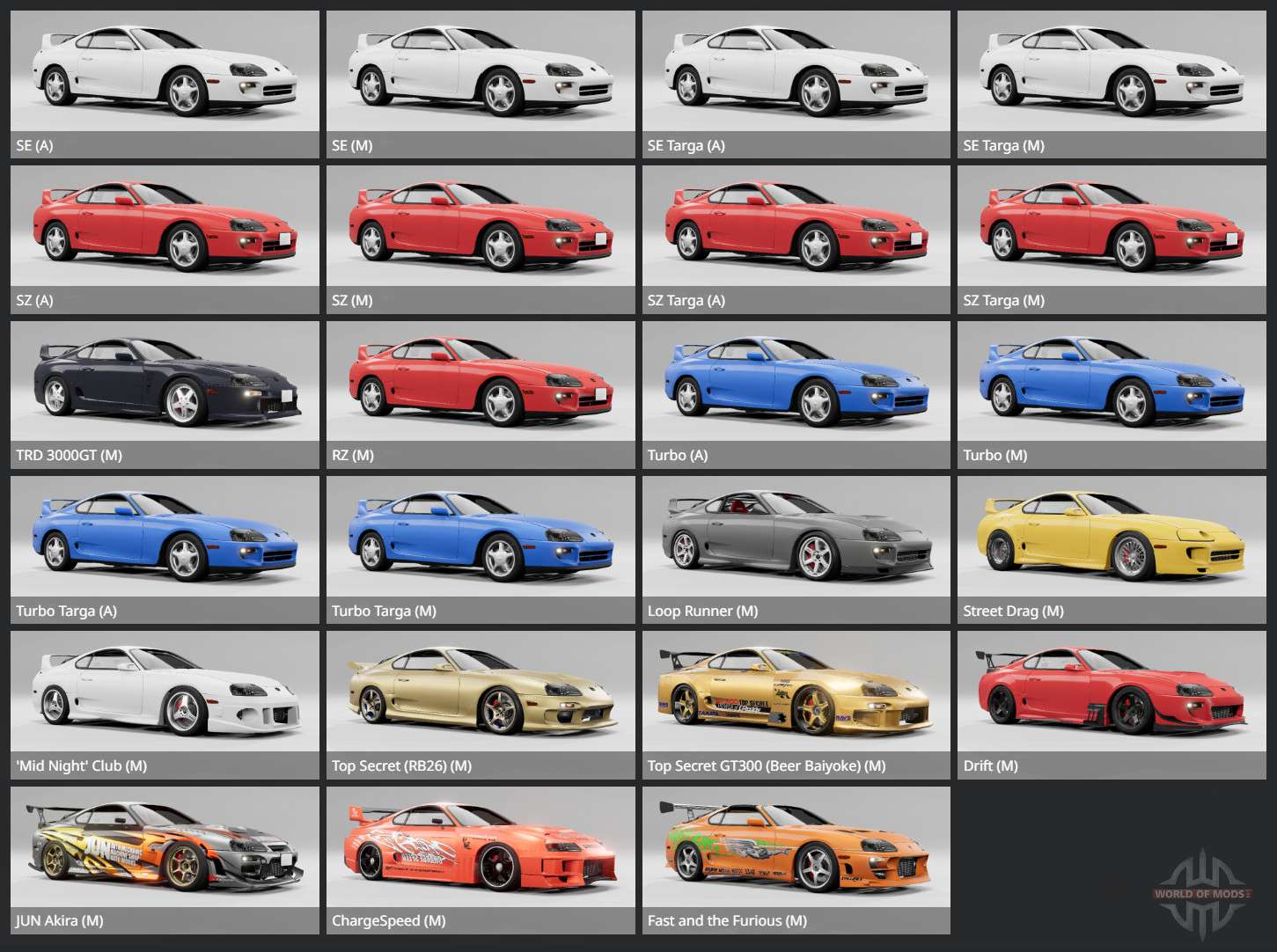Pick the JUN Akira (M) liveried car
Image resolution: width=1277 pixels, height=952 pixels.
[165, 859]
